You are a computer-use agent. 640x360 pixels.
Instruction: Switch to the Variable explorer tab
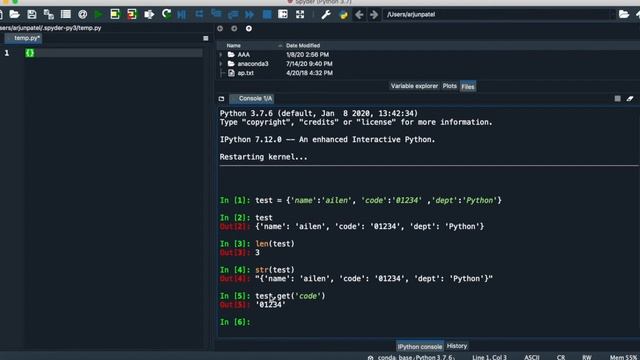[414, 86]
